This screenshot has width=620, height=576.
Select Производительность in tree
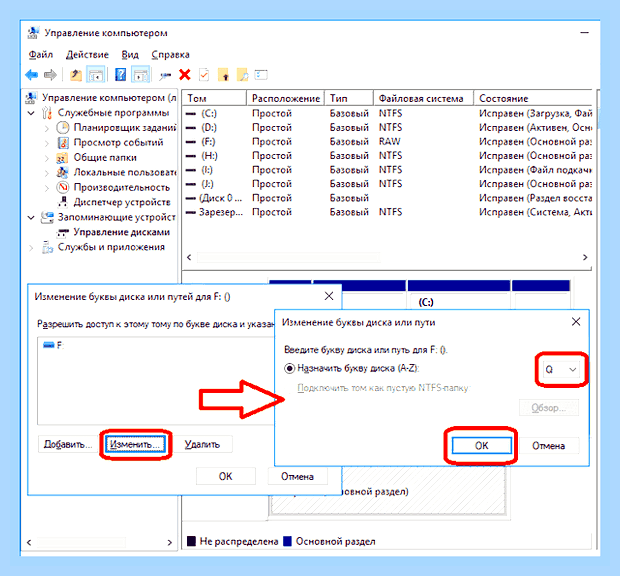pos(122,187)
